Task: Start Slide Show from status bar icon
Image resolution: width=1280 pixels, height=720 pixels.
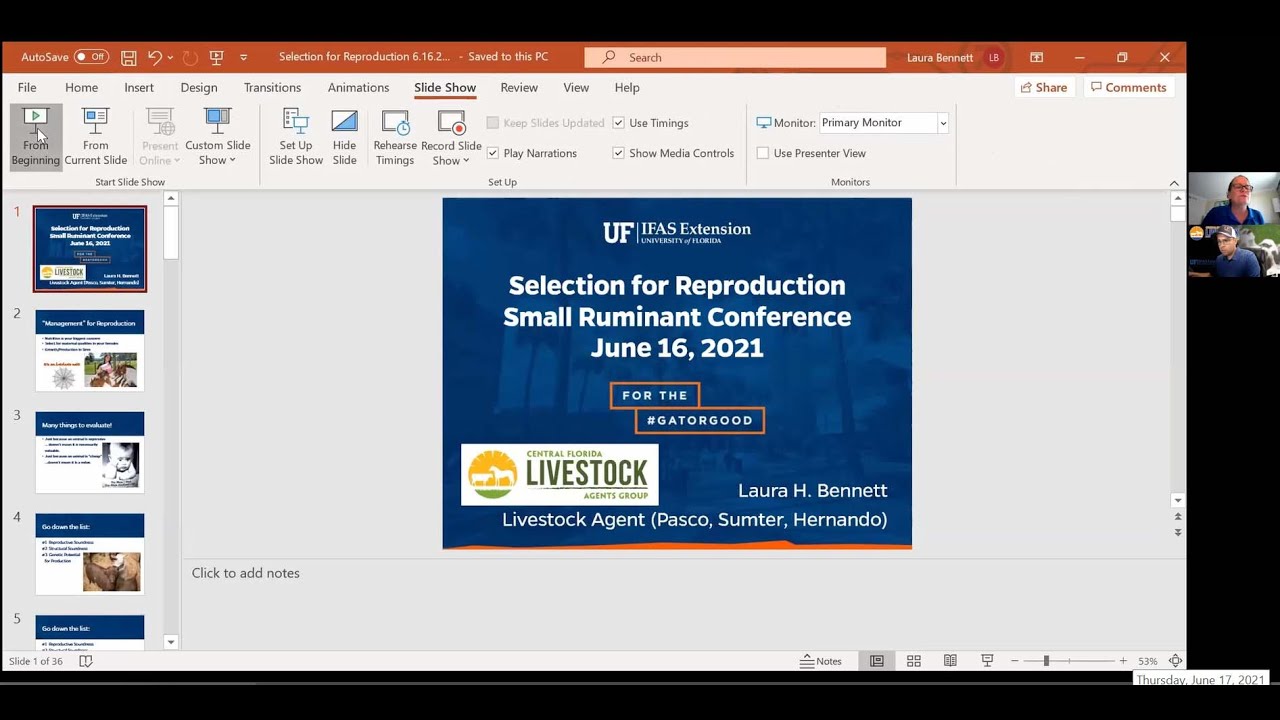Action: click(x=987, y=661)
